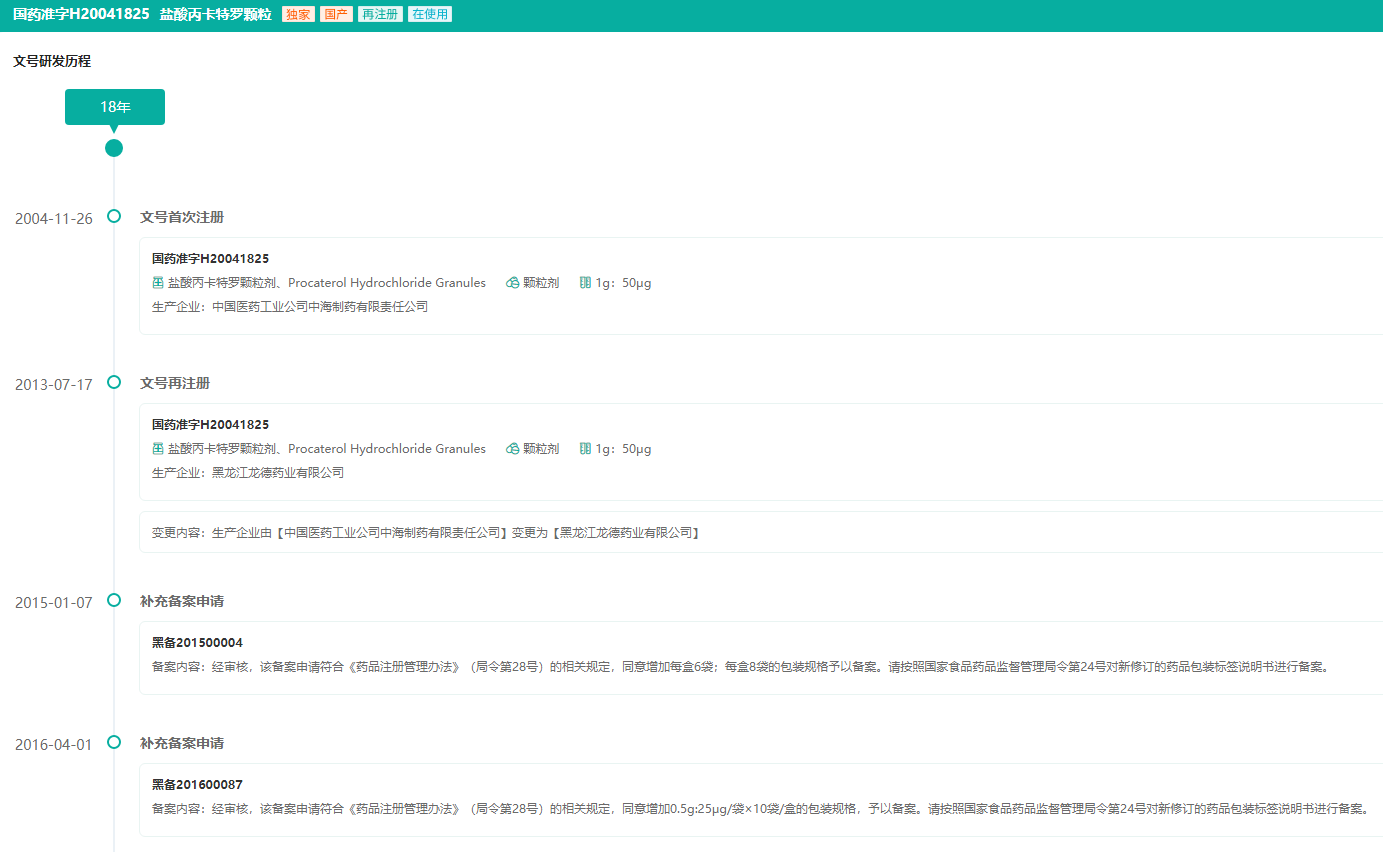1383x852 pixels.
Task: Click the 颗粒剂 dosage form icon in the 文号再注册 card
Action: point(513,449)
